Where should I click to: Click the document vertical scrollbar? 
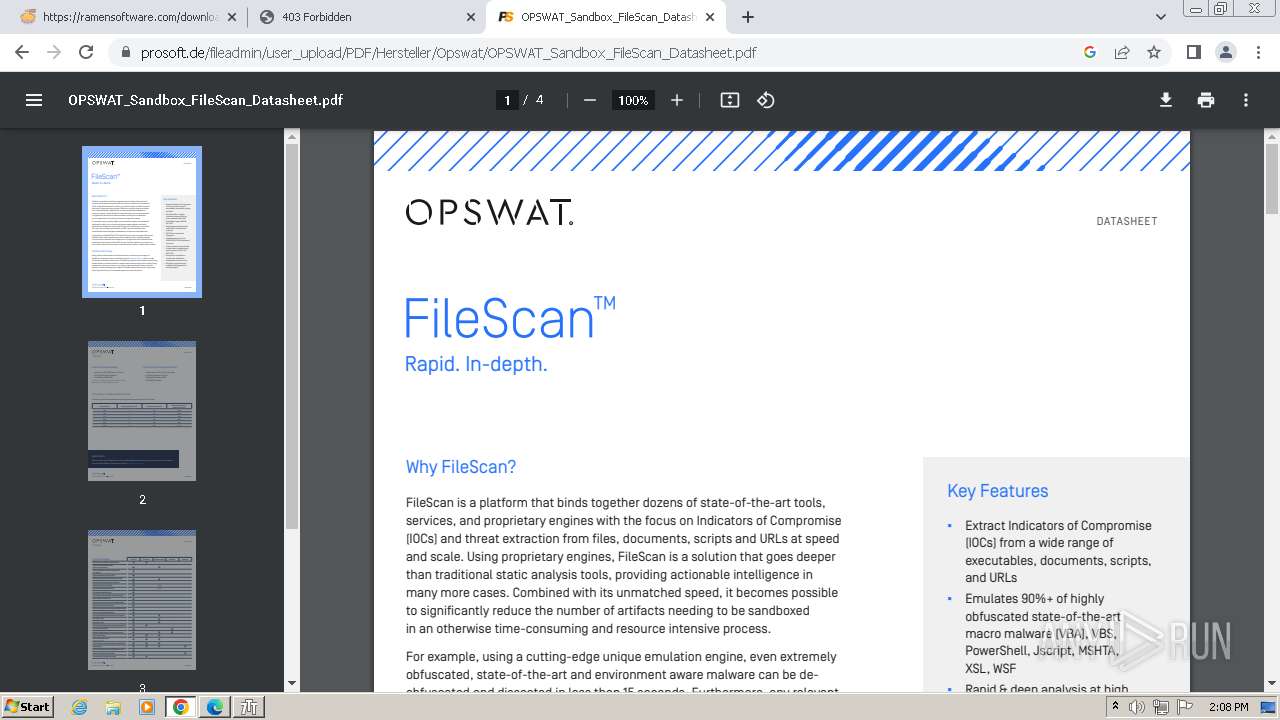(x=1272, y=178)
